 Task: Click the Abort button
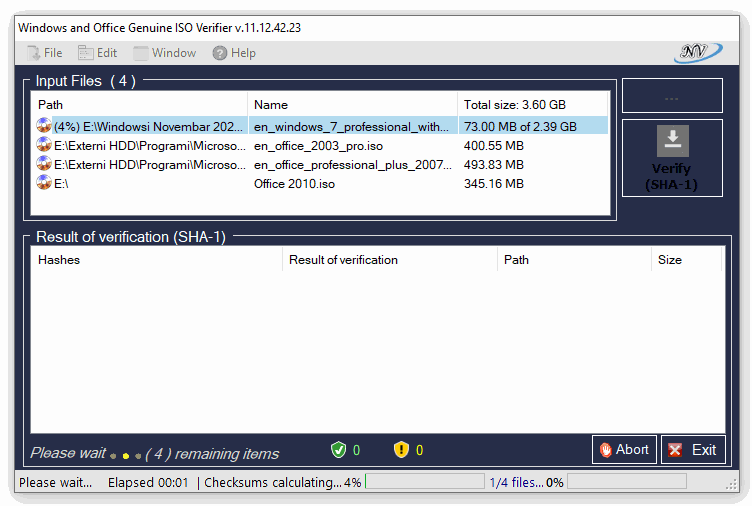624,449
